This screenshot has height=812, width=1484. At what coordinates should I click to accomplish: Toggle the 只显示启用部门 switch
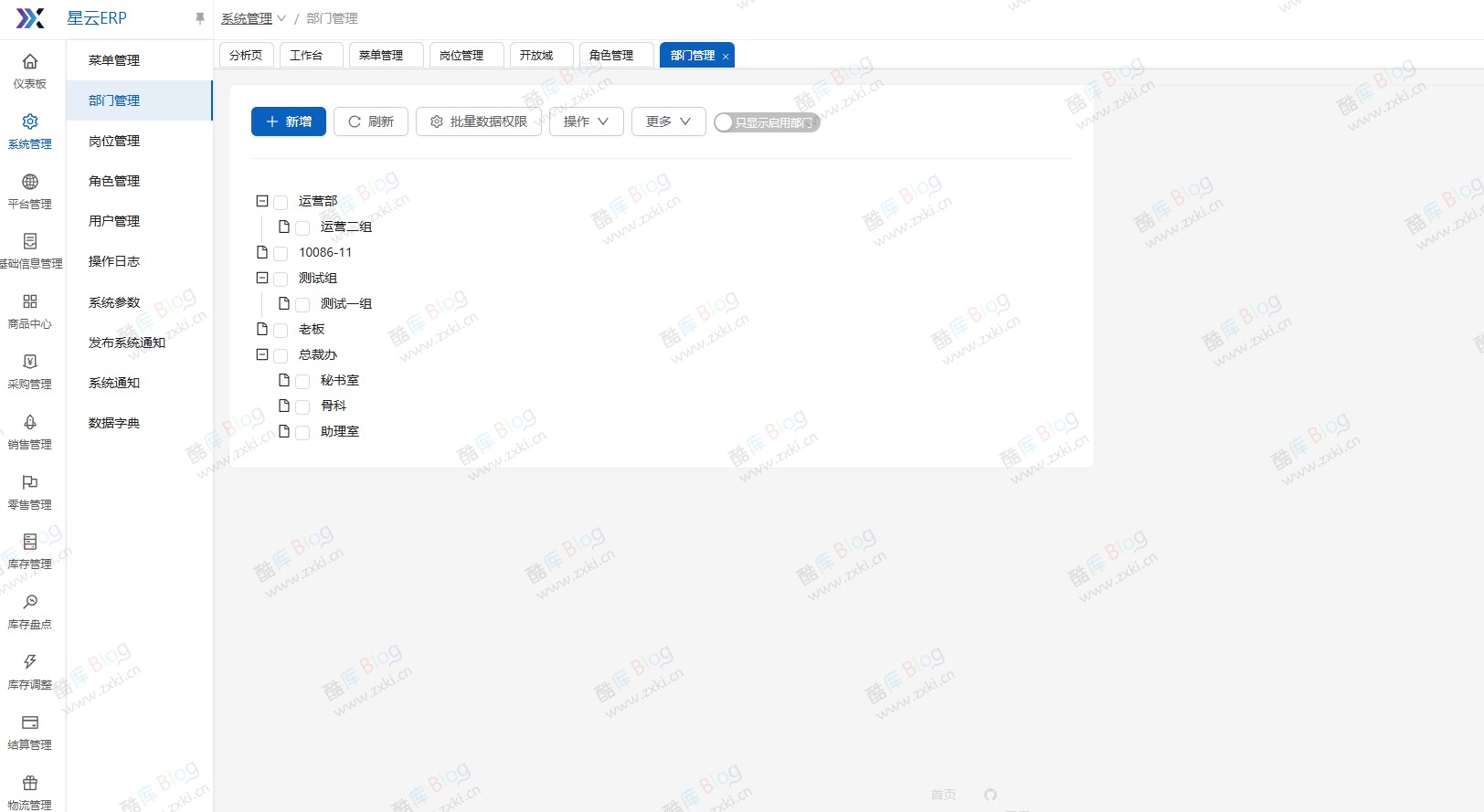(x=767, y=122)
